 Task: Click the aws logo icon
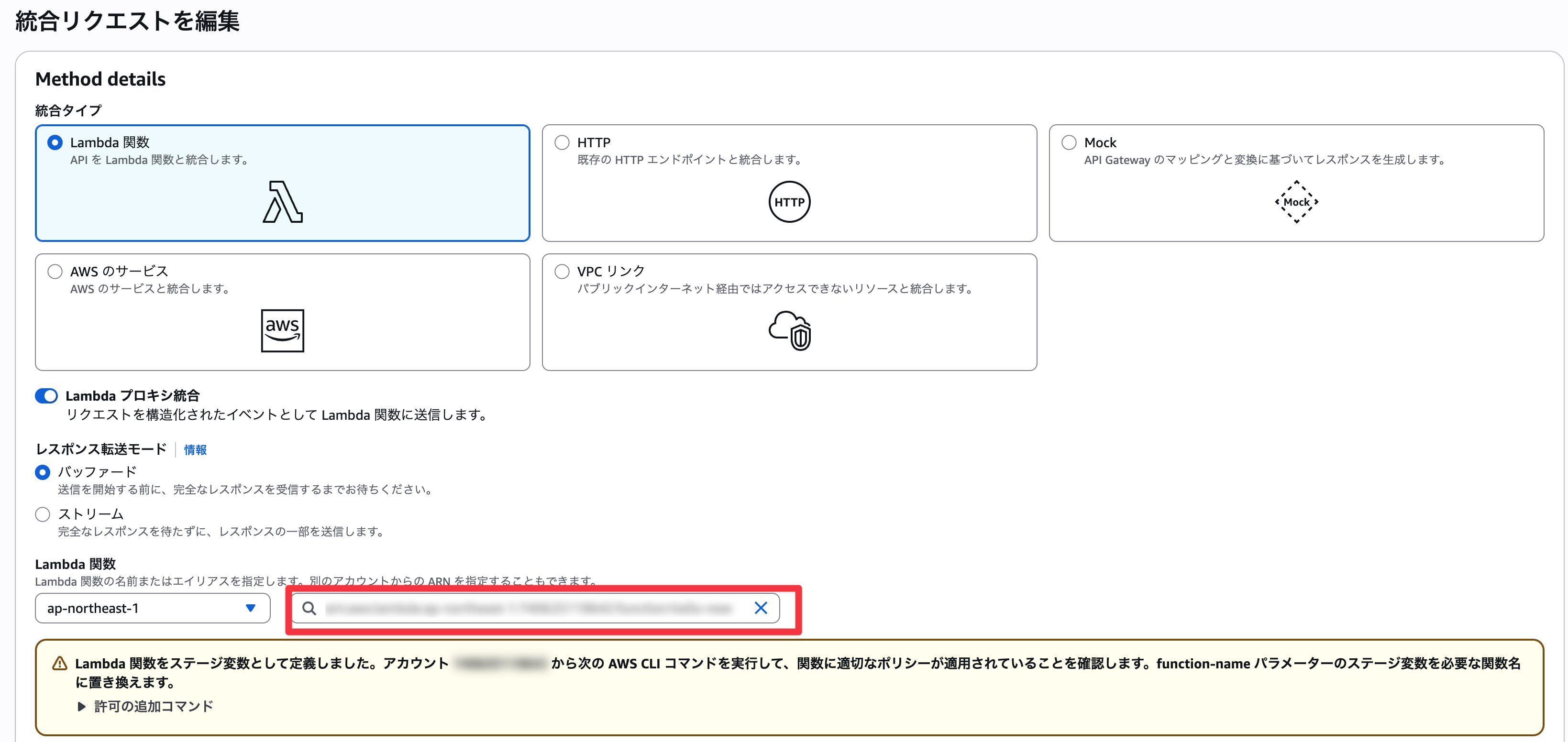[x=282, y=331]
